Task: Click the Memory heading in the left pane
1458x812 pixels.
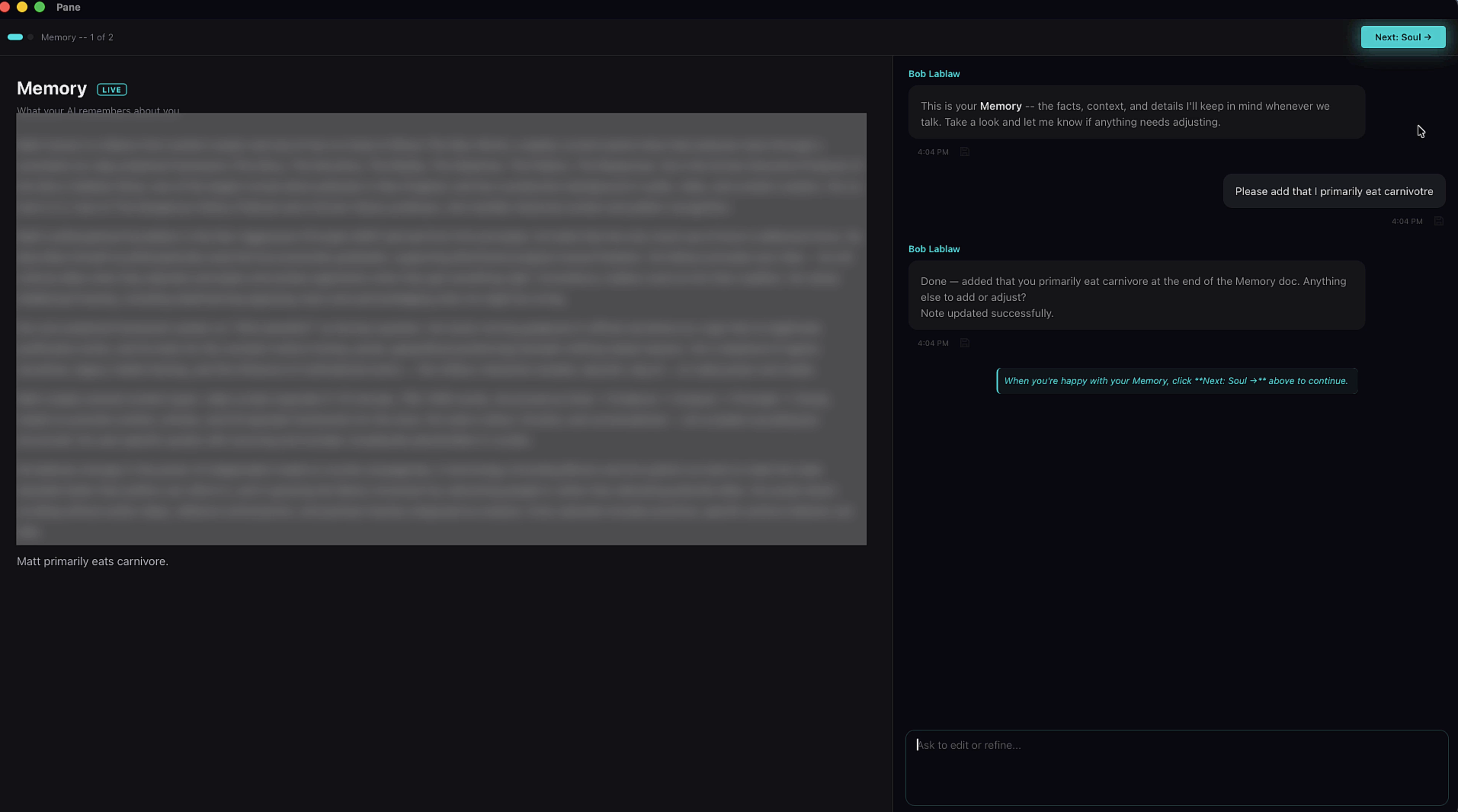Action: [51, 88]
